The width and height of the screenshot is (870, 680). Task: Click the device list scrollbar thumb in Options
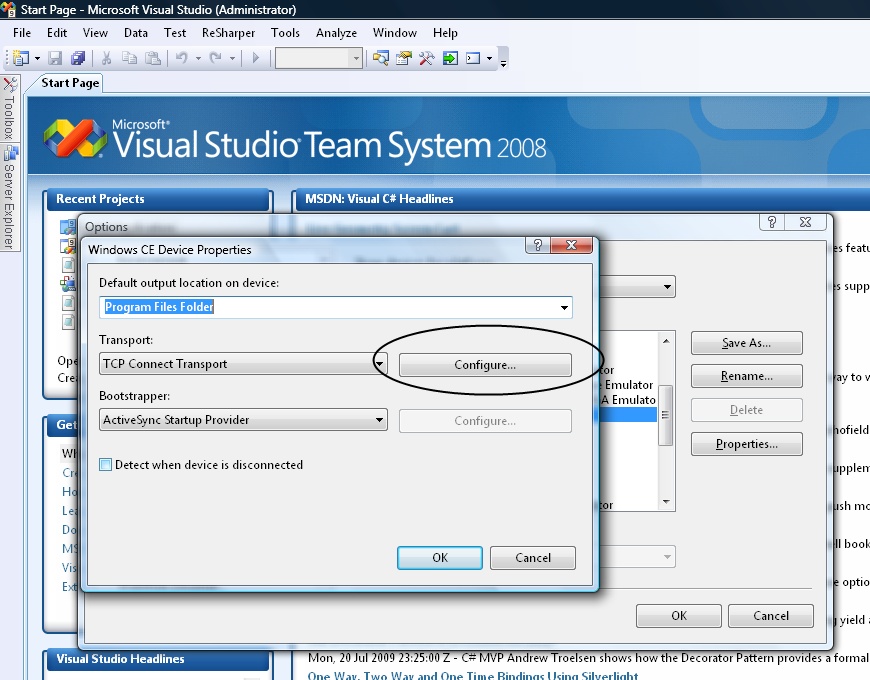tap(666, 415)
